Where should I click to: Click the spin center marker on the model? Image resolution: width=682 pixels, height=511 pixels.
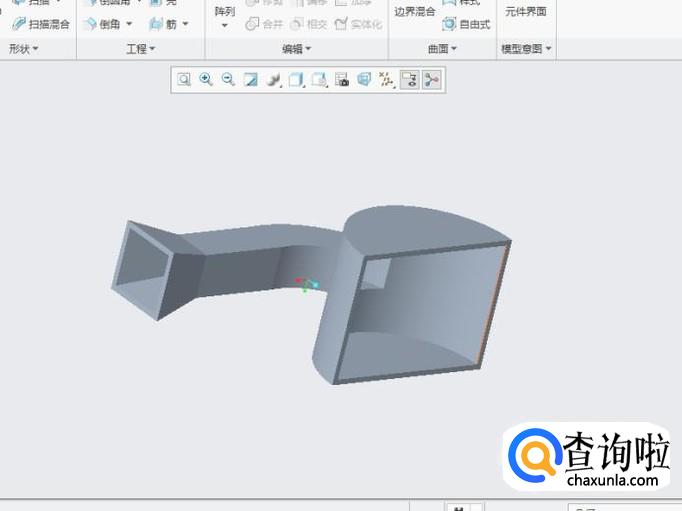pyautogui.click(x=307, y=284)
